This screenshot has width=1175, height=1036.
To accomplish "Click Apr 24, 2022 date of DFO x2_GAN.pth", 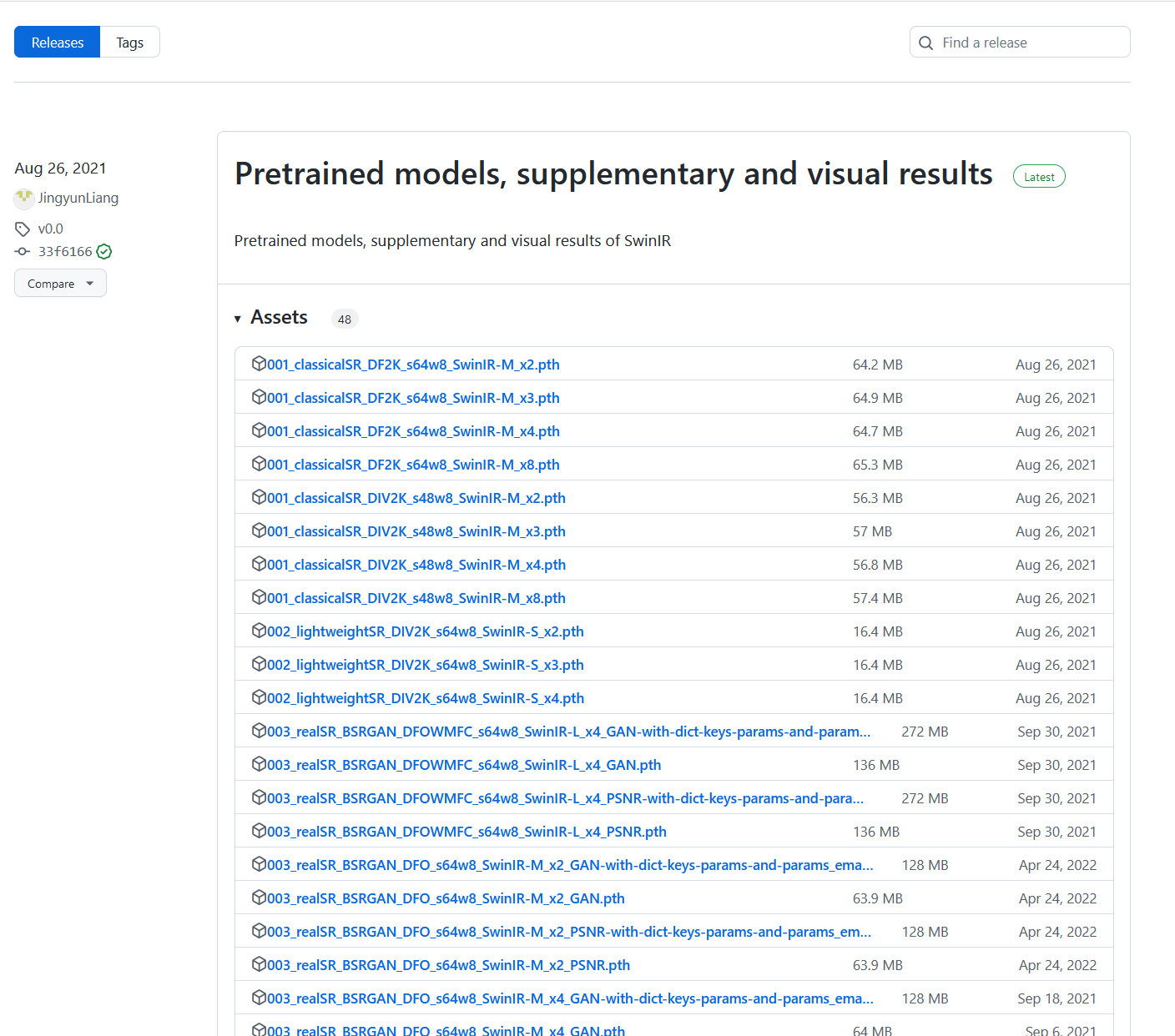I will [x=1057, y=898].
